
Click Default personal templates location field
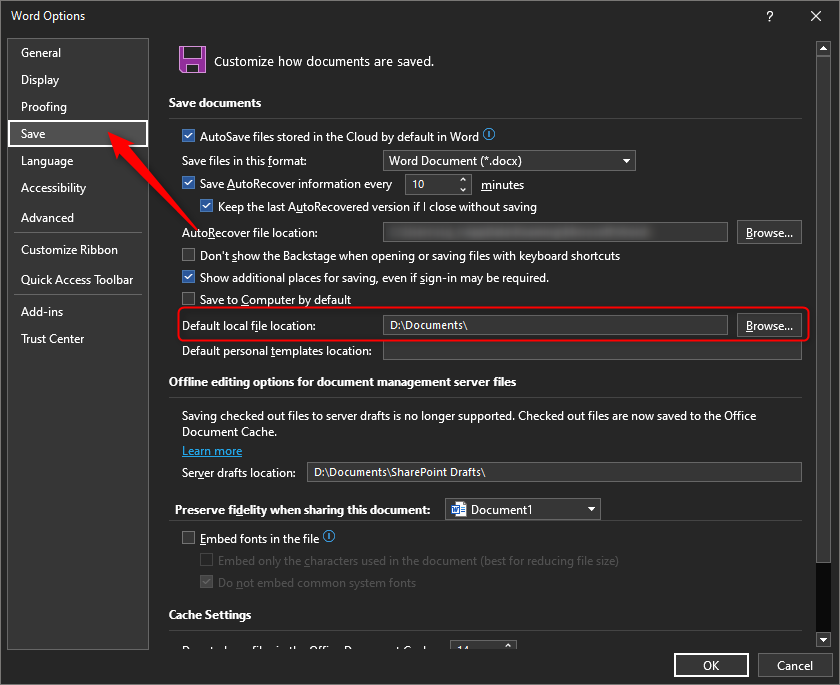[x=592, y=351]
